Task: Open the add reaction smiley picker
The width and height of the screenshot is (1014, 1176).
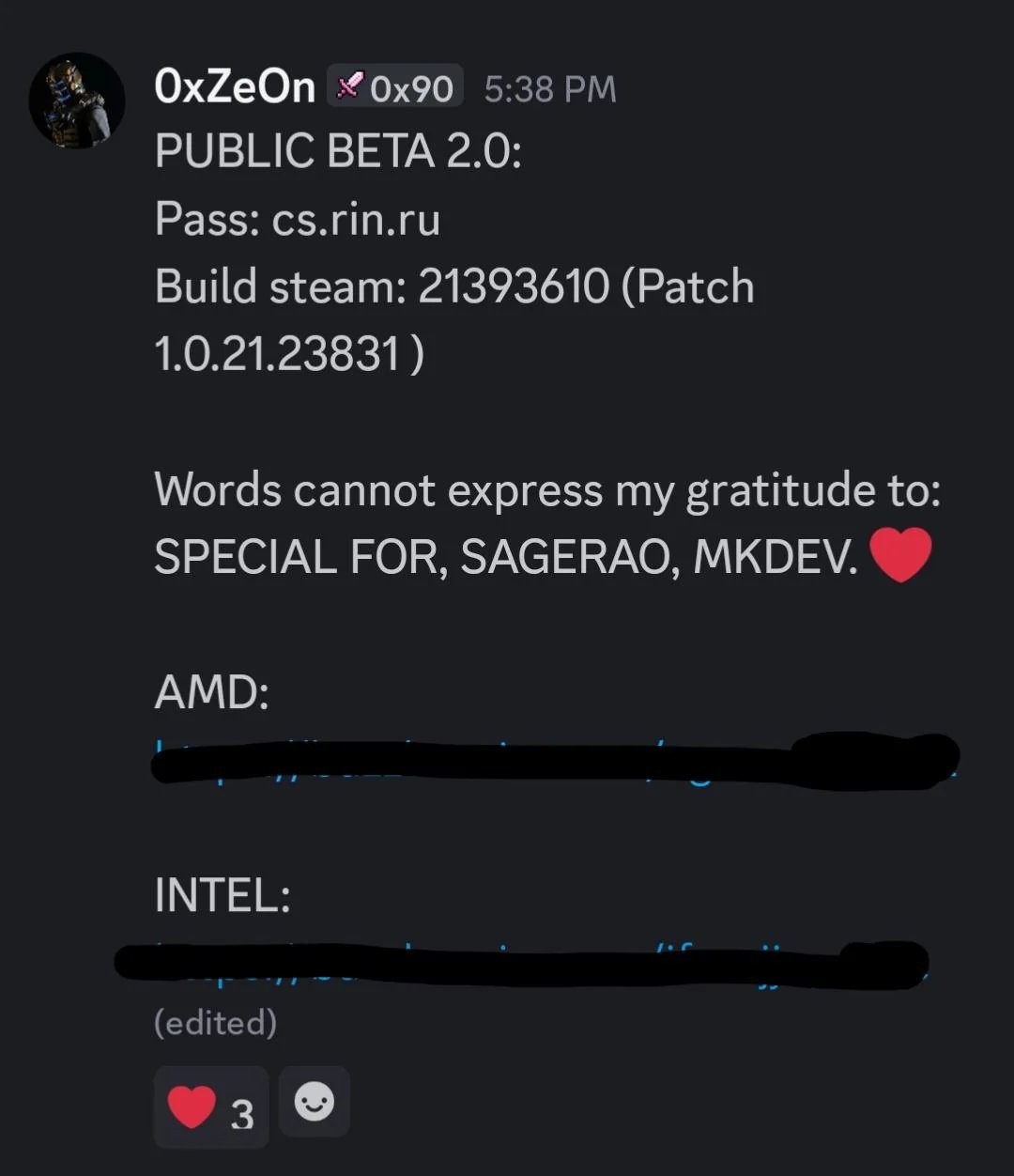Action: click(x=315, y=1102)
